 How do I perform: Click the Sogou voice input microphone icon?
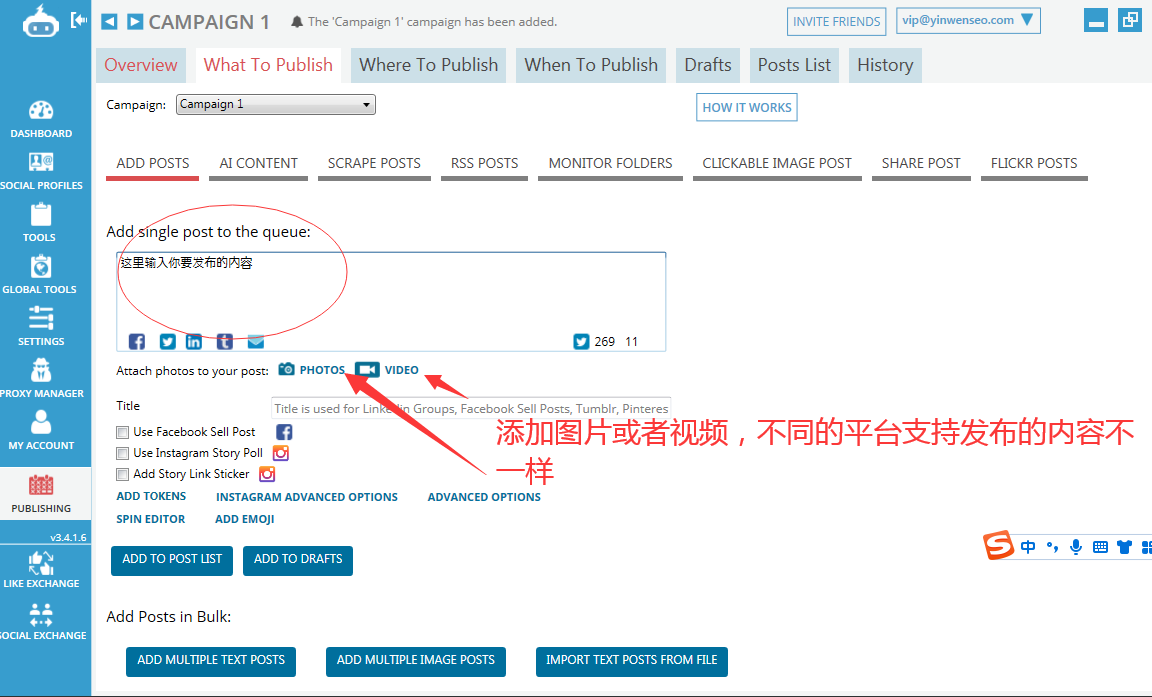(1075, 546)
